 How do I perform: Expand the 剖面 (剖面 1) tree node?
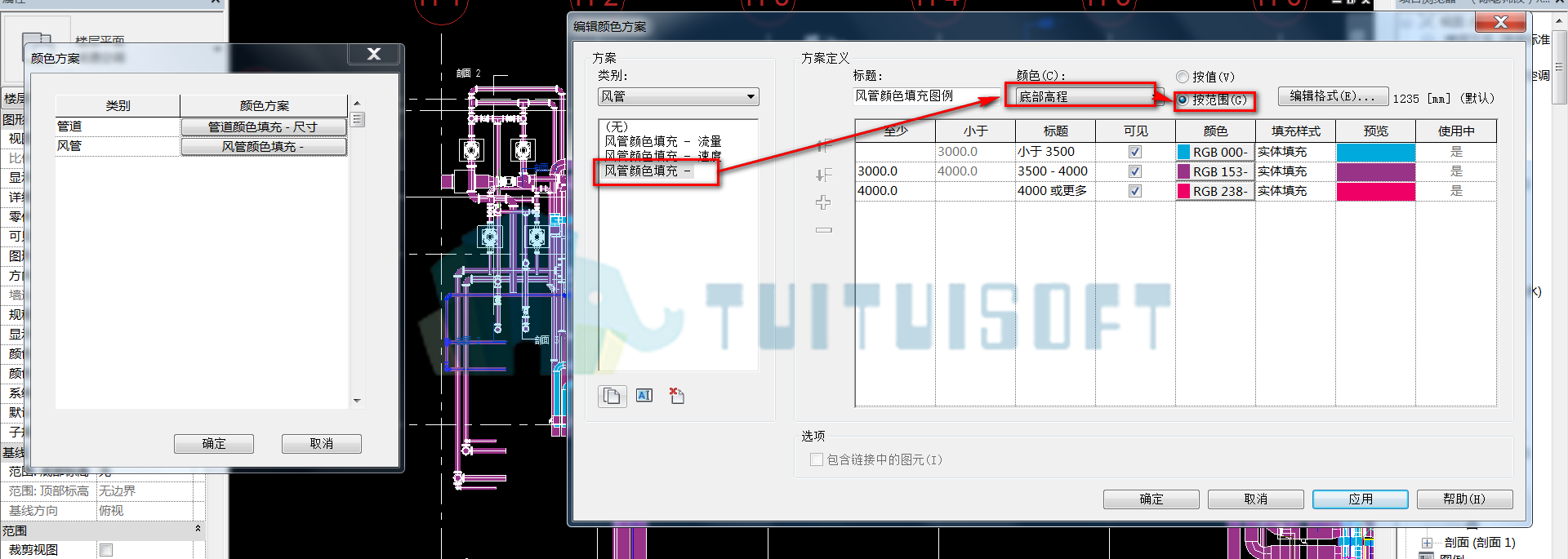pos(1427,543)
